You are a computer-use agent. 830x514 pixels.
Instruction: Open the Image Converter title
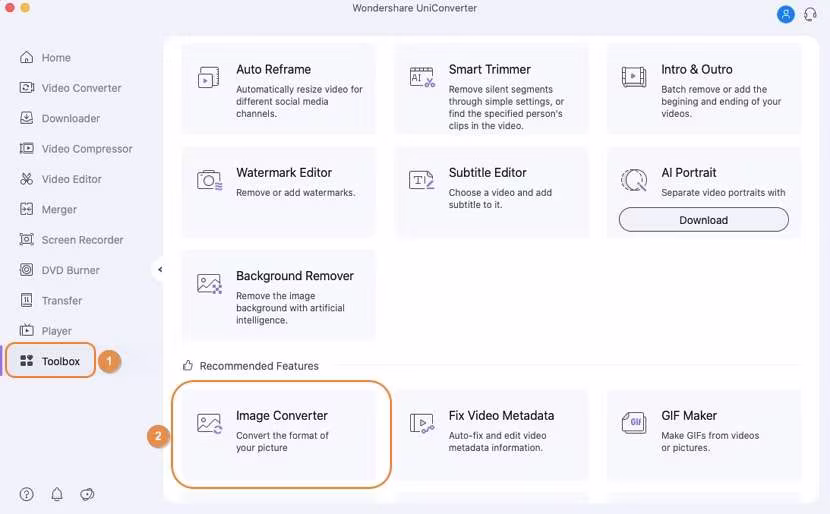click(282, 416)
